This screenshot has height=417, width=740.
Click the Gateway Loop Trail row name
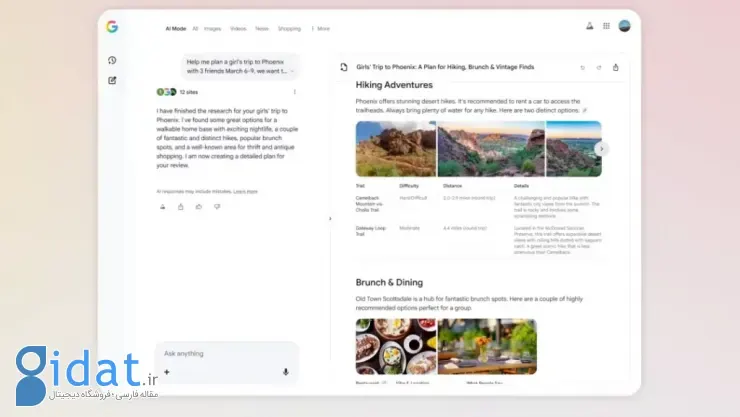(370, 231)
